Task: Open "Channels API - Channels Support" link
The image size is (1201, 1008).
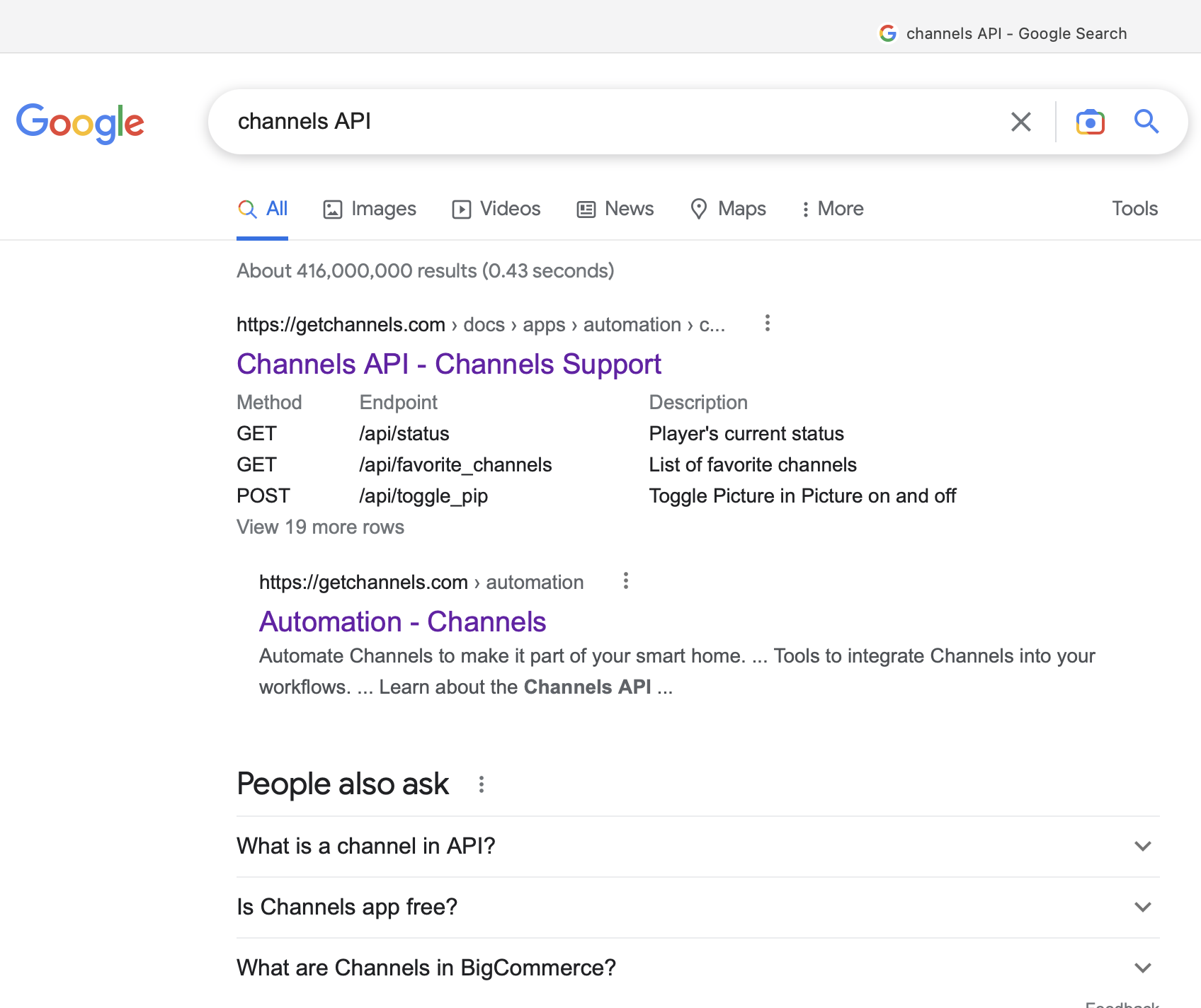Action: point(448,365)
